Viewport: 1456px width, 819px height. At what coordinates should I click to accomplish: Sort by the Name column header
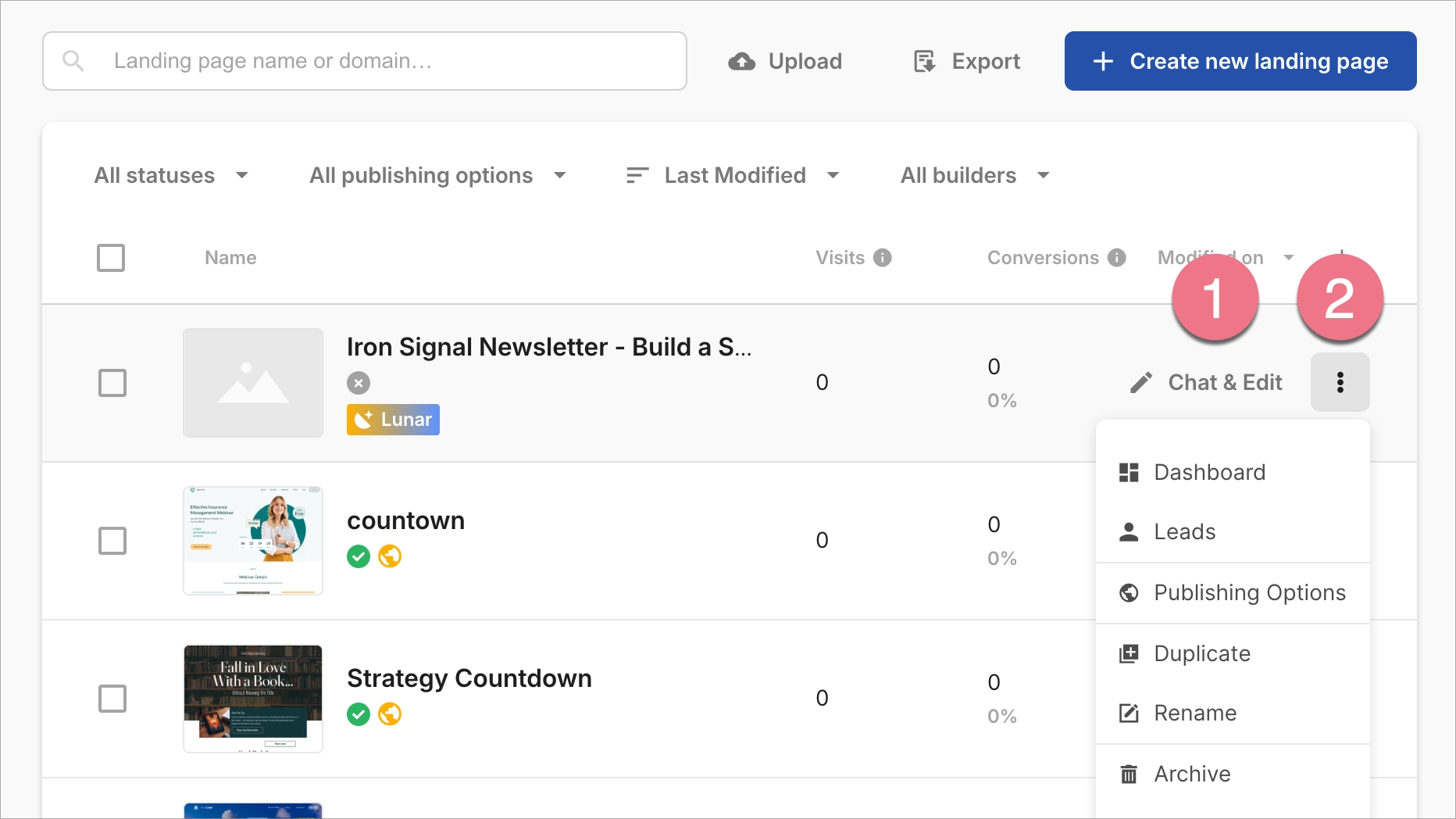click(230, 258)
